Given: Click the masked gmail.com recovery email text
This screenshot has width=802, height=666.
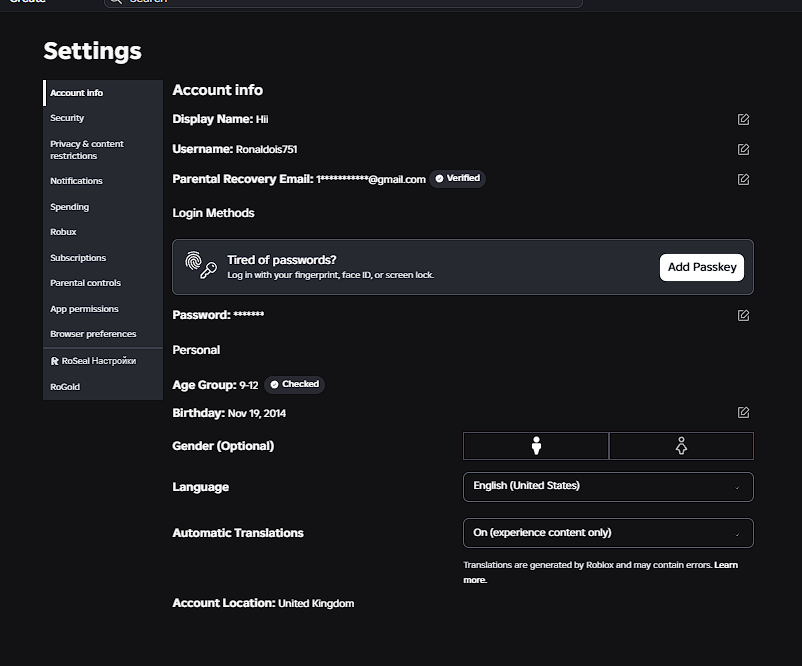Looking at the screenshot, I should coord(371,180).
